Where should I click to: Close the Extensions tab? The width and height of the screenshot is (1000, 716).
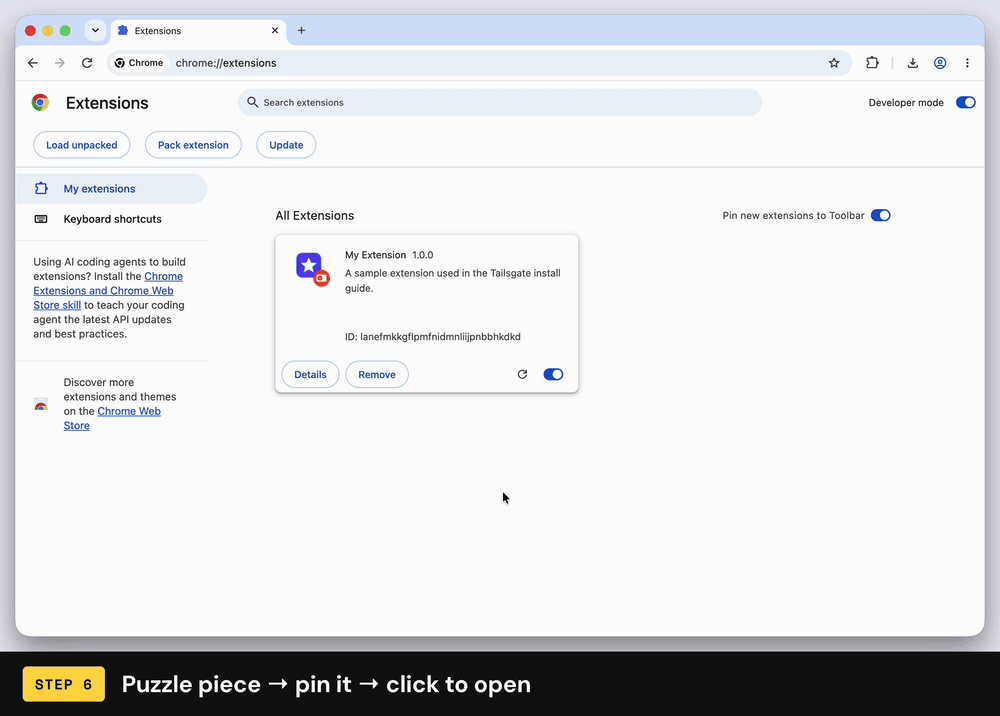pos(275,31)
